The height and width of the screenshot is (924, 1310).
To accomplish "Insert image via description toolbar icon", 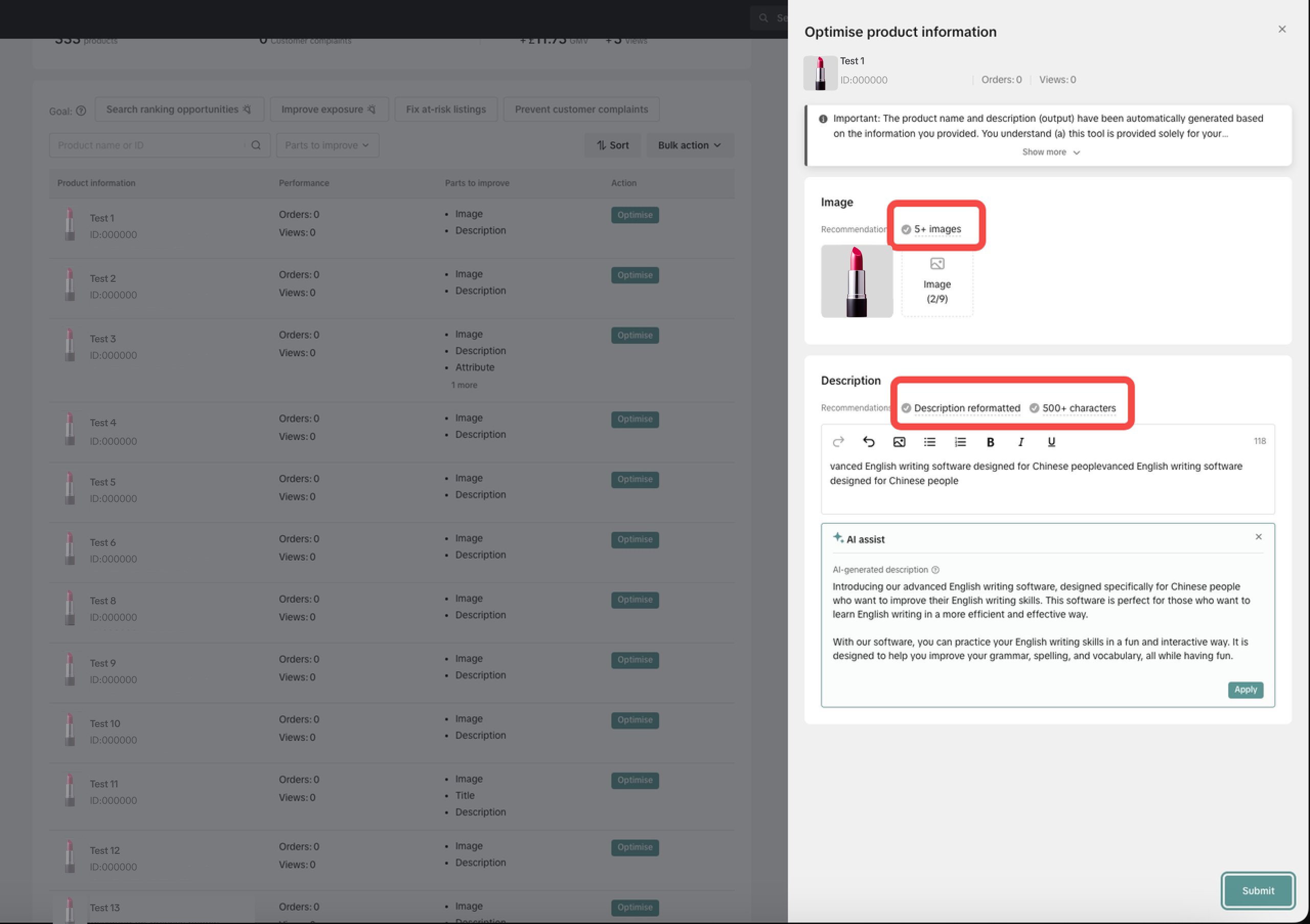I will tap(899, 442).
